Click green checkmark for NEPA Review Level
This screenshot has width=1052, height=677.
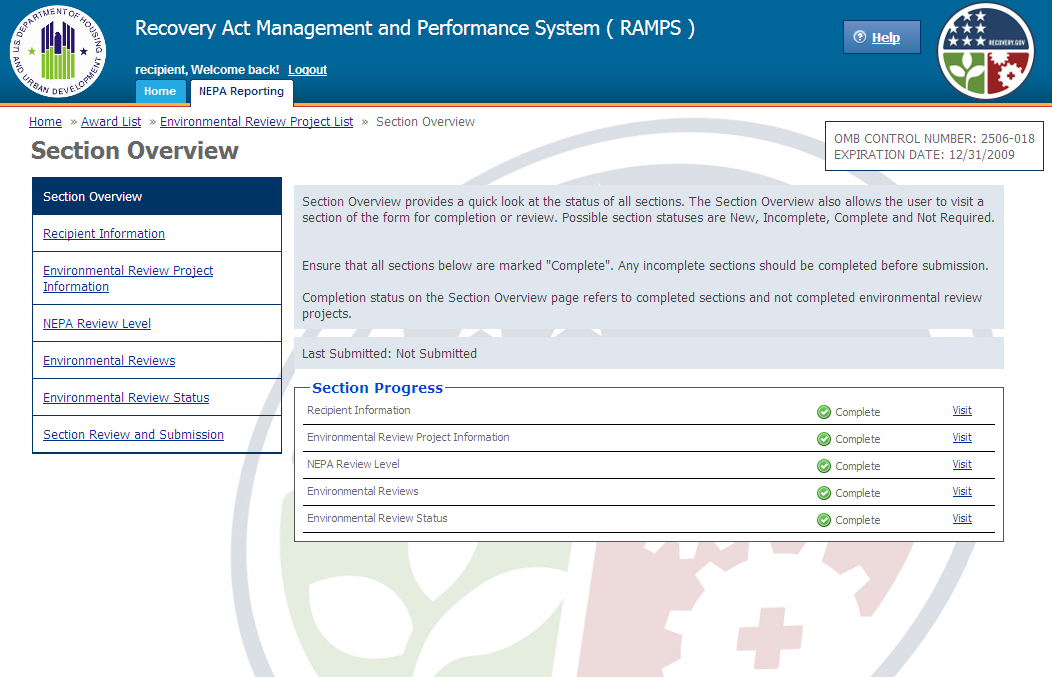824,466
